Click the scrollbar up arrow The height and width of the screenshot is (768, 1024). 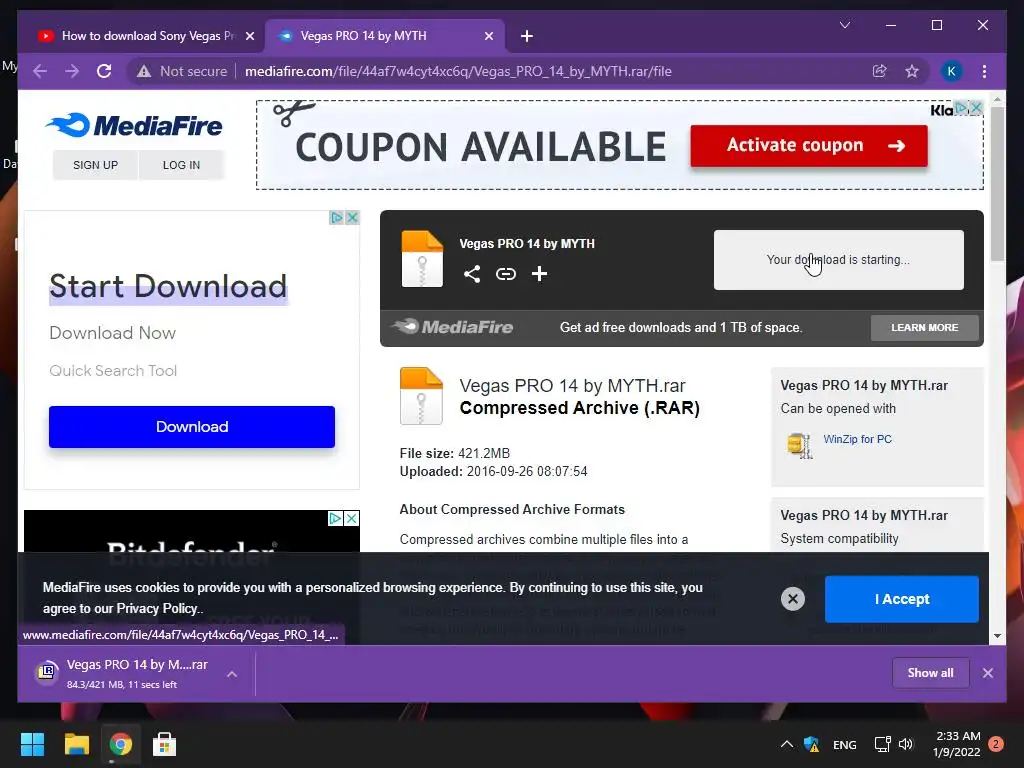pos(997,98)
